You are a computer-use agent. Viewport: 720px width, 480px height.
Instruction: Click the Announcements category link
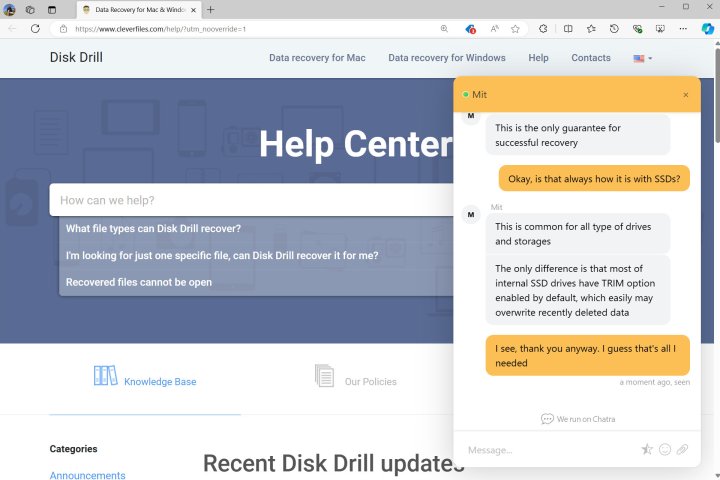click(87, 475)
